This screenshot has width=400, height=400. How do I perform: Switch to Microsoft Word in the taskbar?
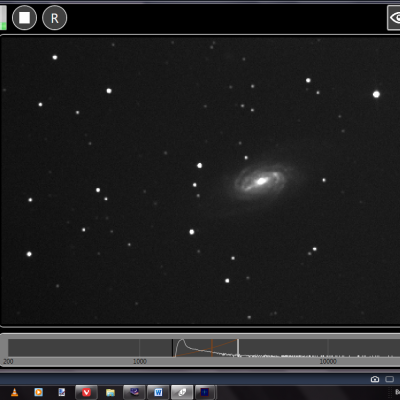click(x=158, y=392)
